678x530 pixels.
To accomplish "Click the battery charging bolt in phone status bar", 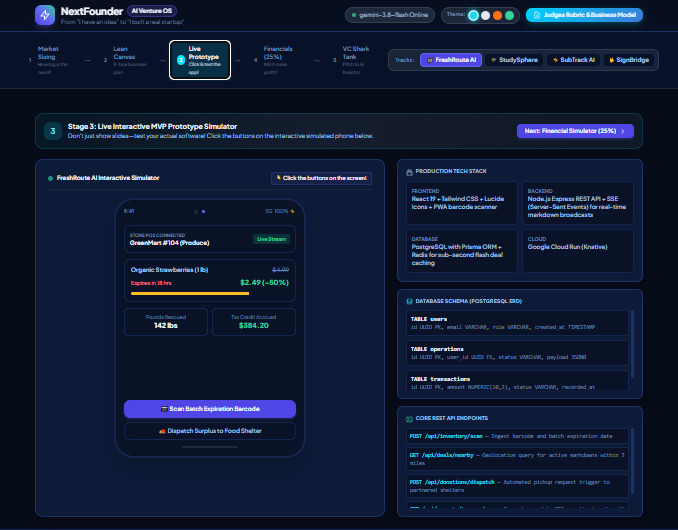I will click(293, 211).
